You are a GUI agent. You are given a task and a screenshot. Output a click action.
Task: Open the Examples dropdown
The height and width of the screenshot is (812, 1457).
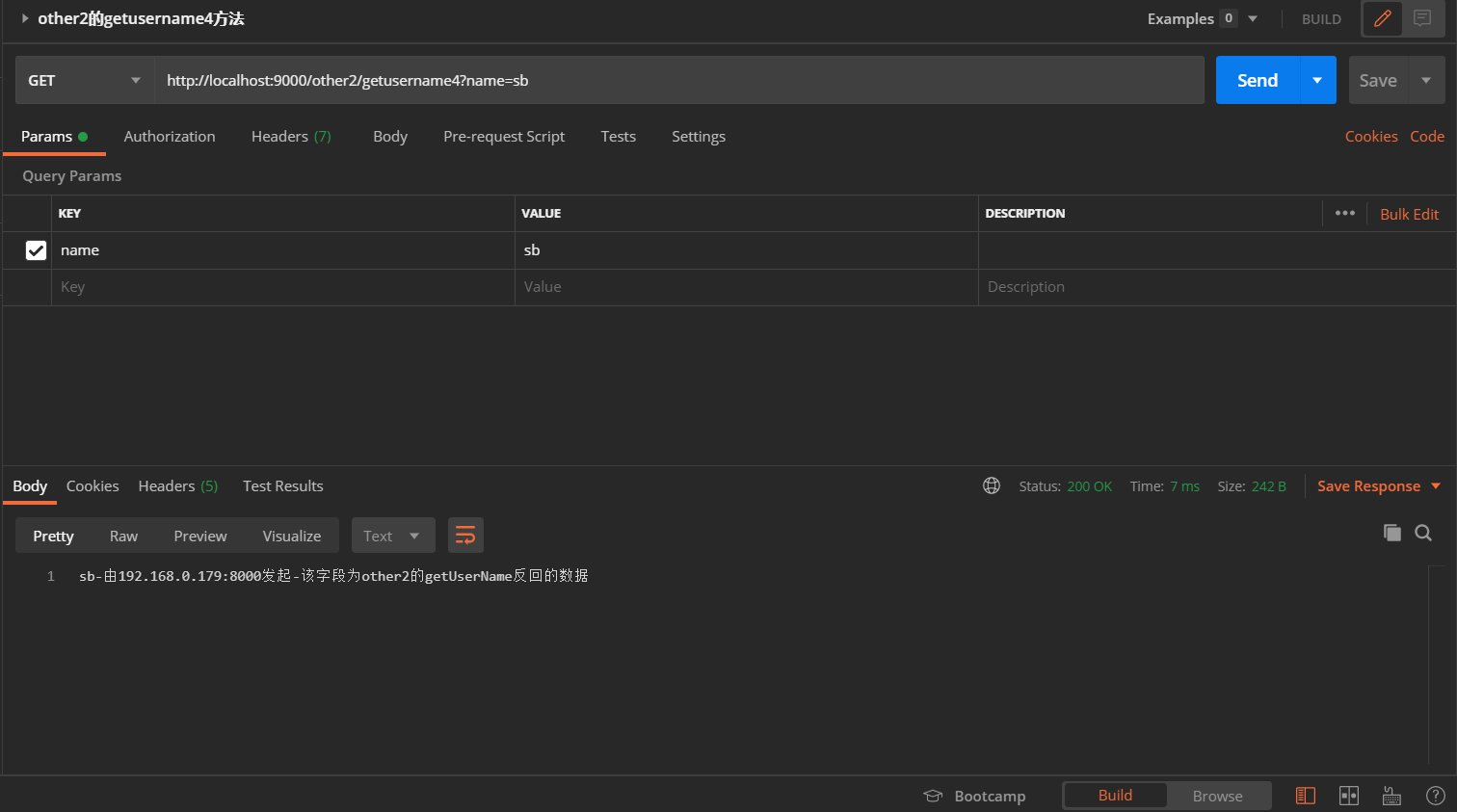point(1203,18)
